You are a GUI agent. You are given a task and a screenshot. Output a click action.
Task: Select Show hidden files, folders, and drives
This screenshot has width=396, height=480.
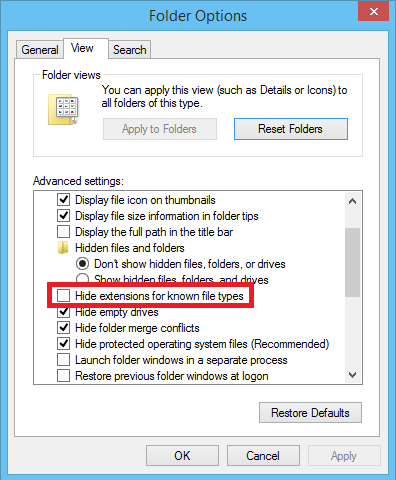tap(82, 279)
